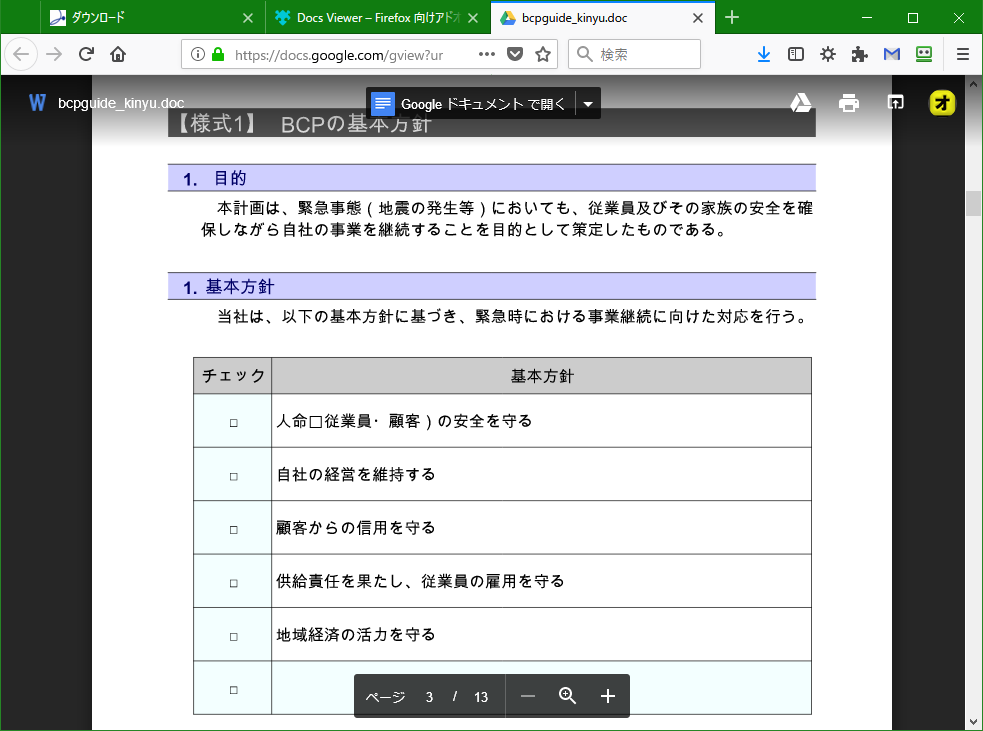Open the page actions three-dot menu
Image resolution: width=983 pixels, height=731 pixels.
tap(486, 55)
